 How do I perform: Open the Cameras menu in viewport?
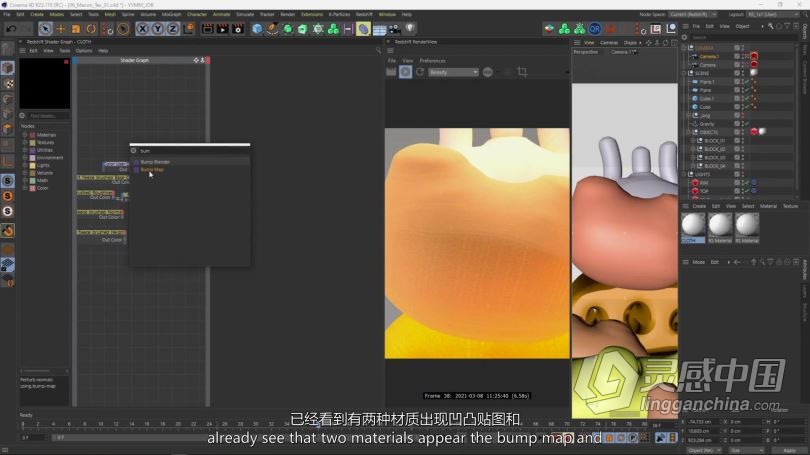coord(609,43)
